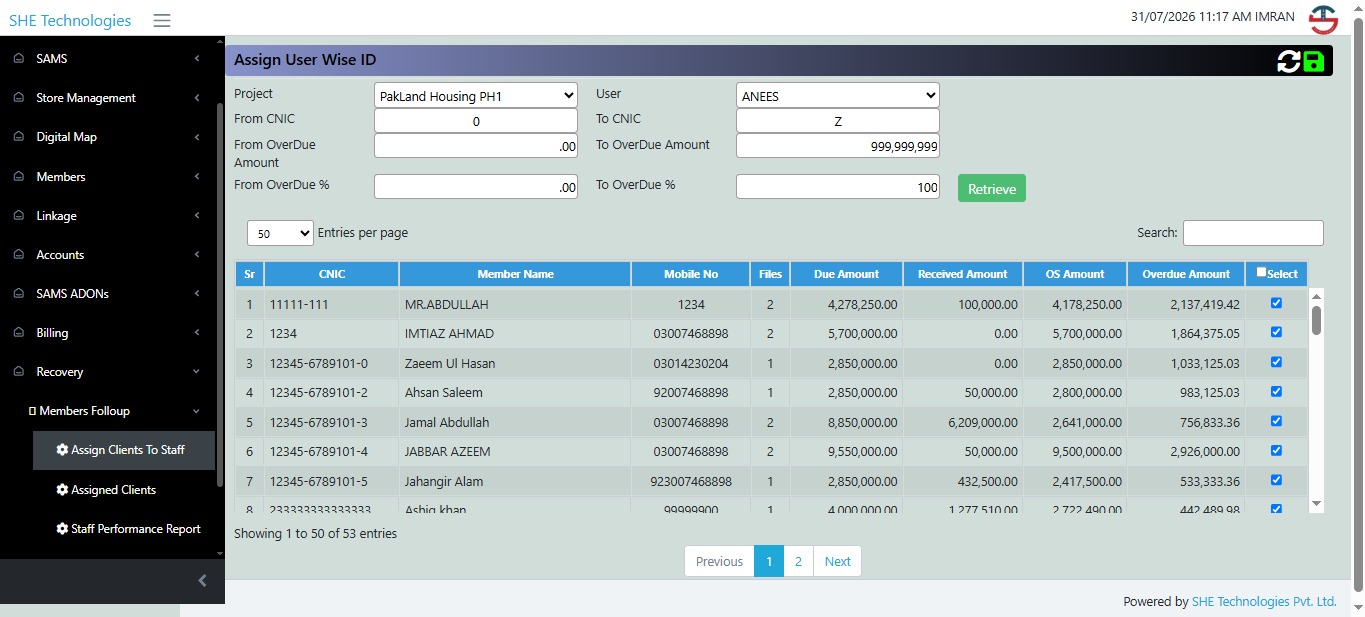Go to page 2 of results
The image size is (1365, 617).
(798, 561)
